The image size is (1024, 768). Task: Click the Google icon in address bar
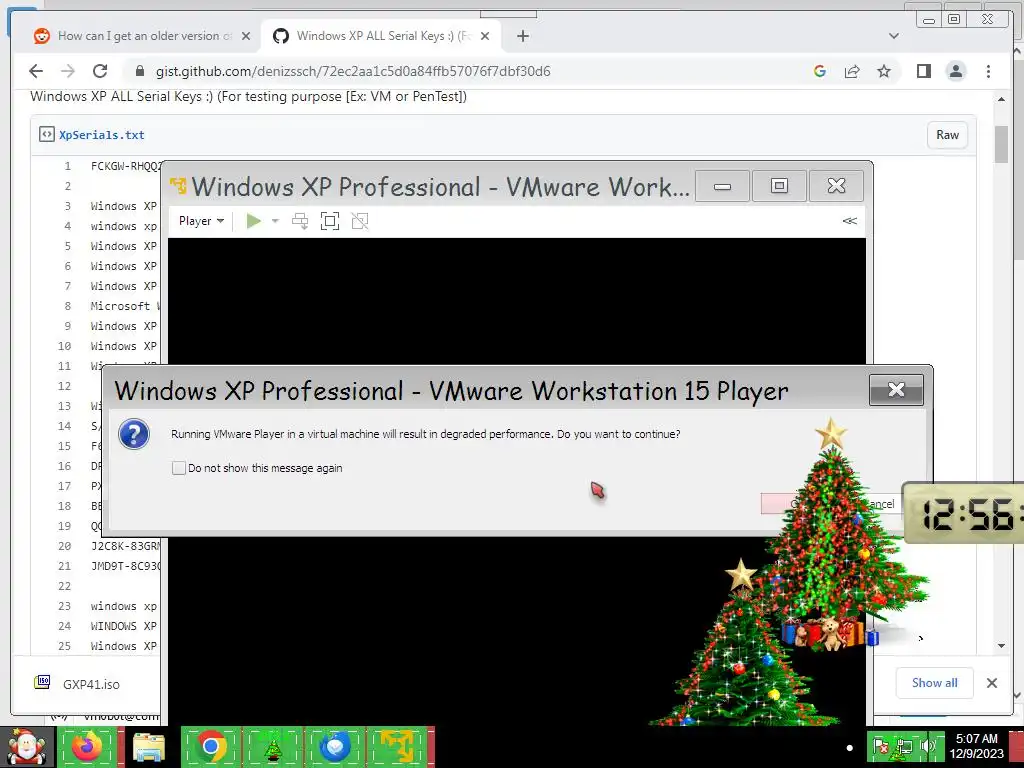pos(820,71)
